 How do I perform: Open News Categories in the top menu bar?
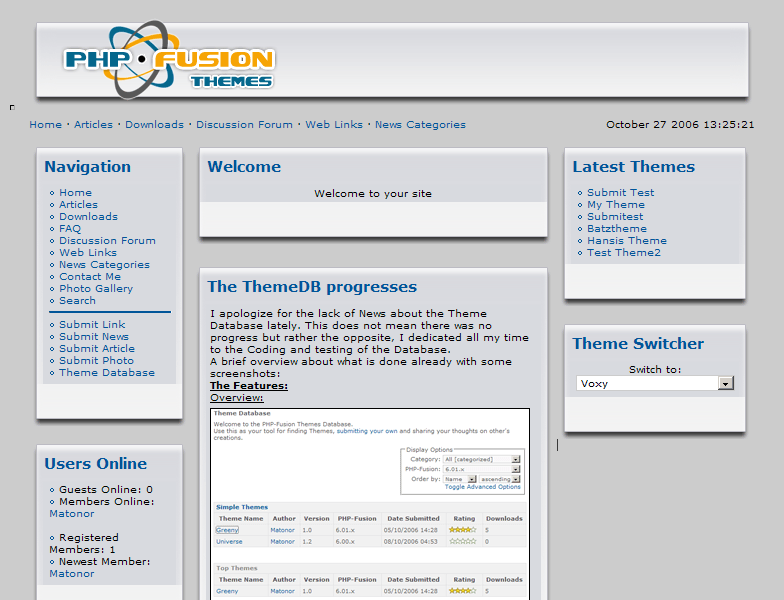(420, 124)
